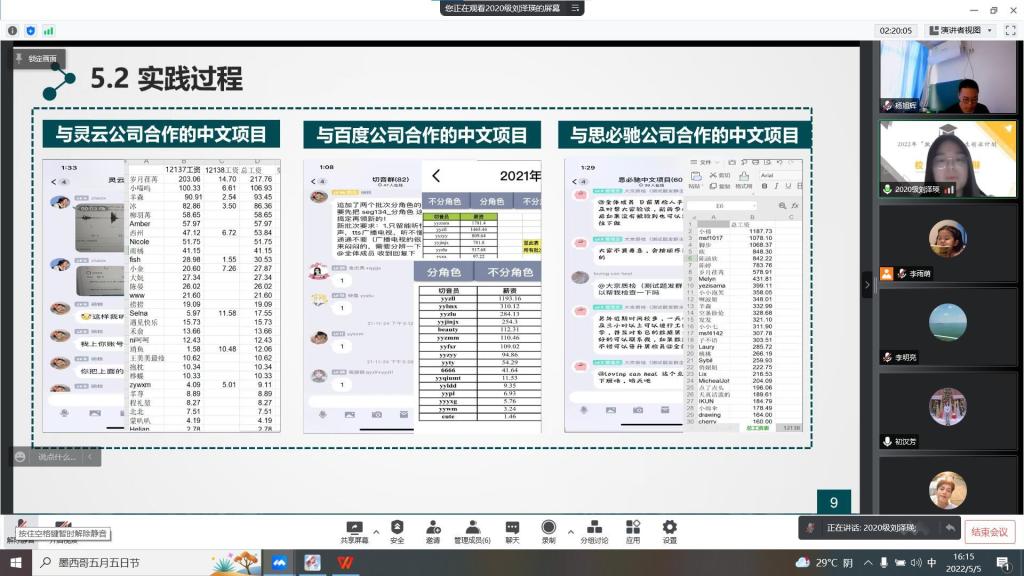Start recording with the 录制 button
The image size is (1024, 576).
548,530
